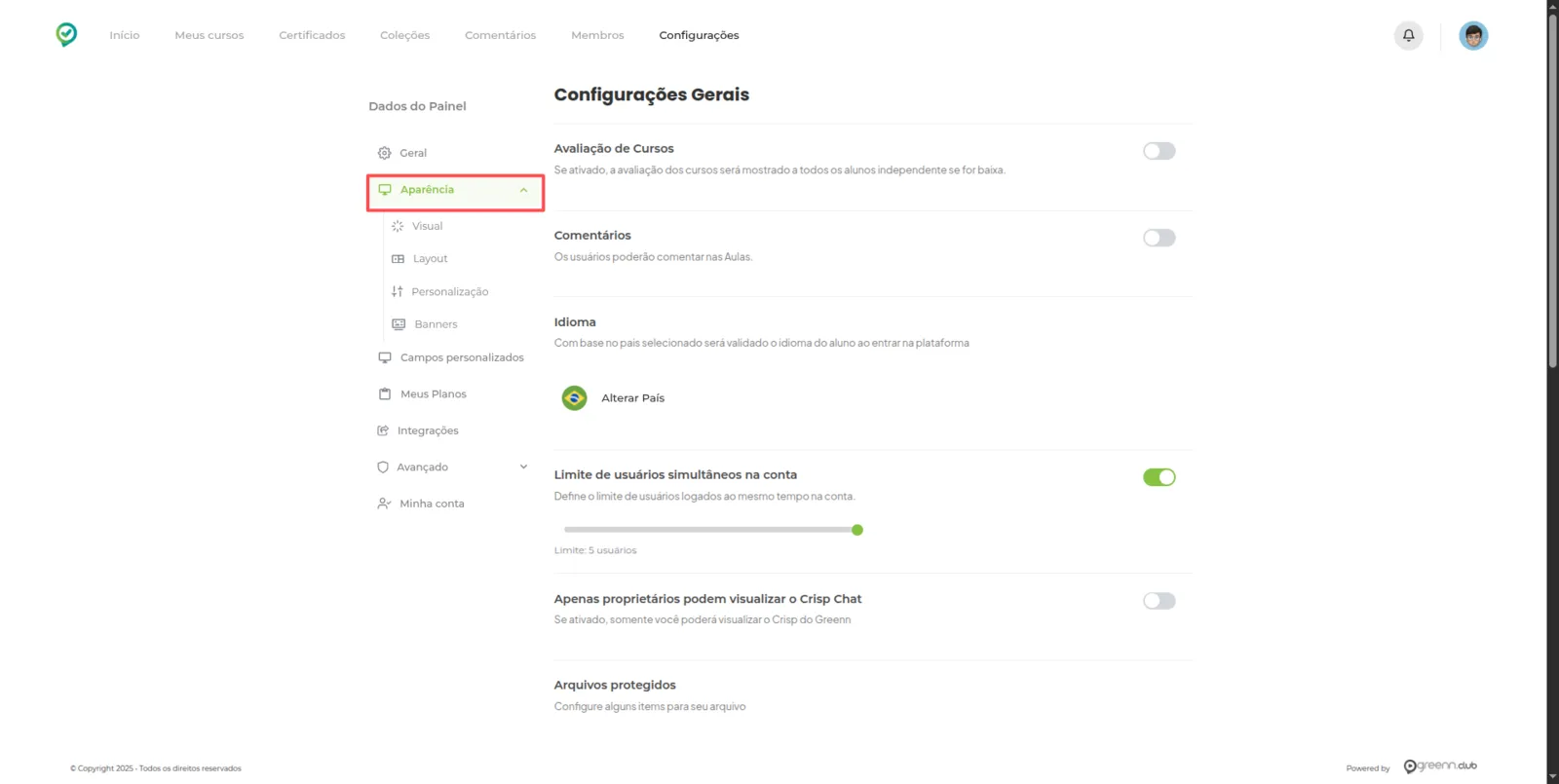This screenshot has height=784, width=1559.
Task: Click the Greenn logo in the header
Action: (x=66, y=35)
